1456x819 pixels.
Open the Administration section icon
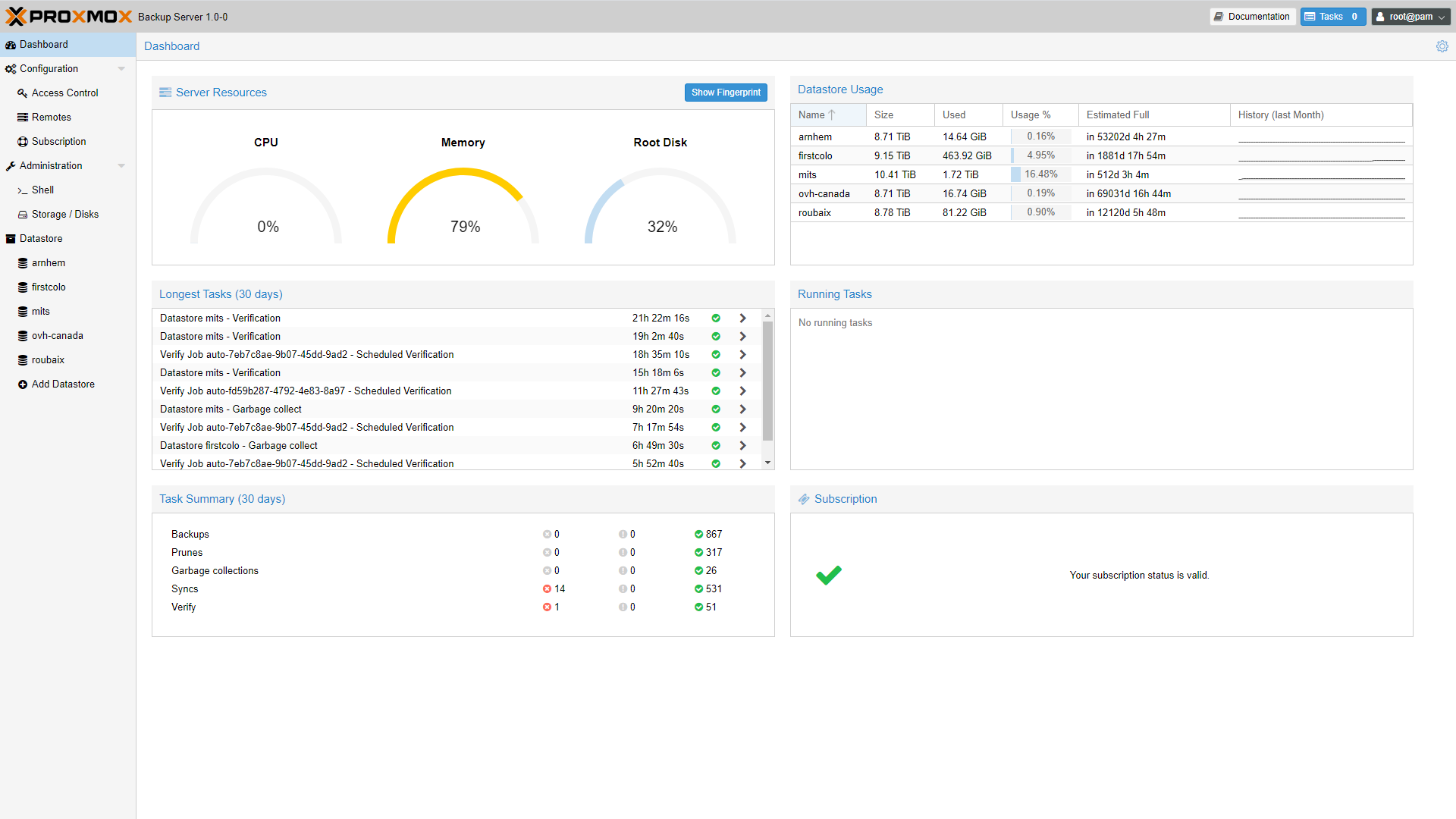point(13,165)
